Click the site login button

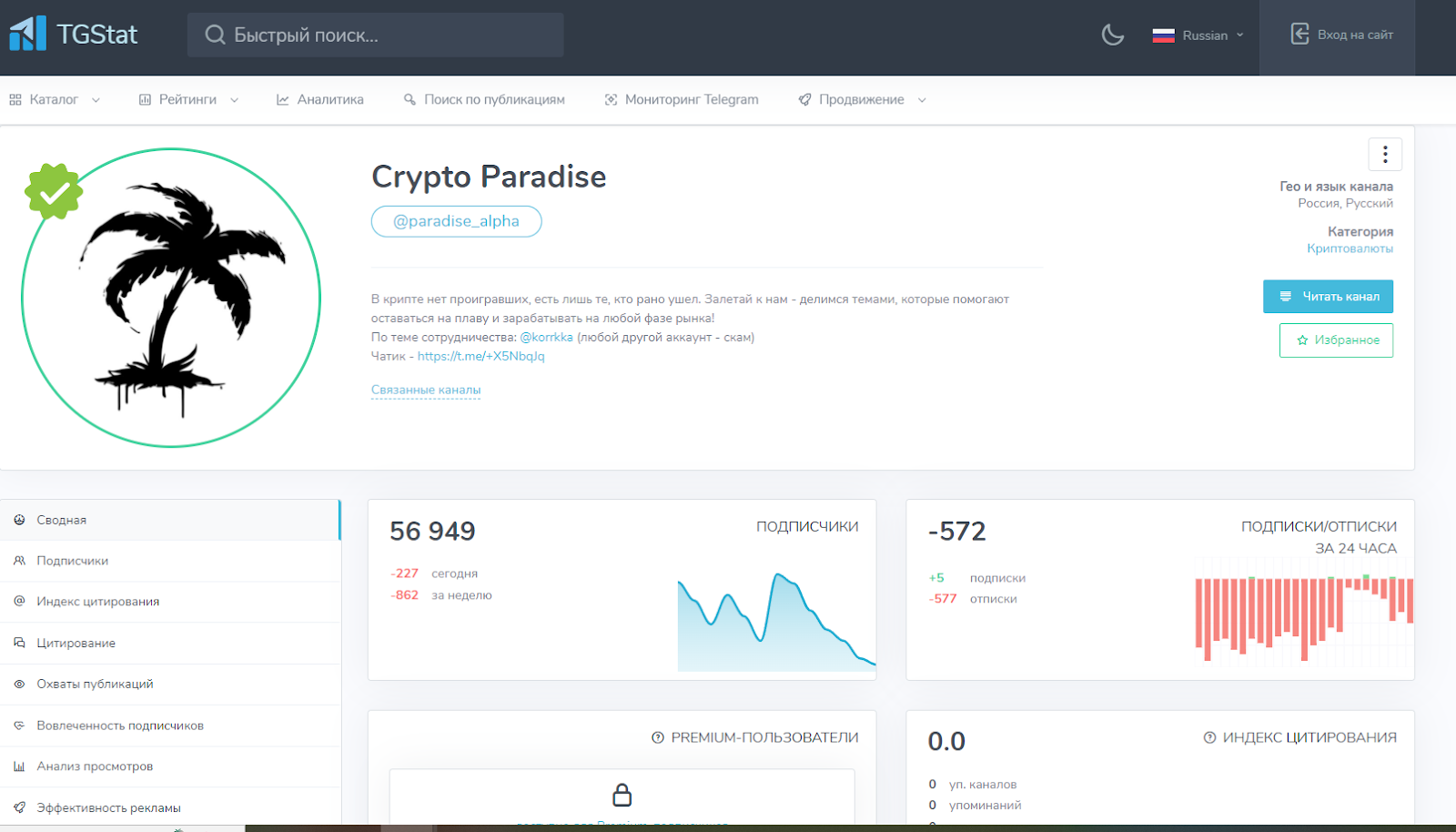coord(1342,35)
